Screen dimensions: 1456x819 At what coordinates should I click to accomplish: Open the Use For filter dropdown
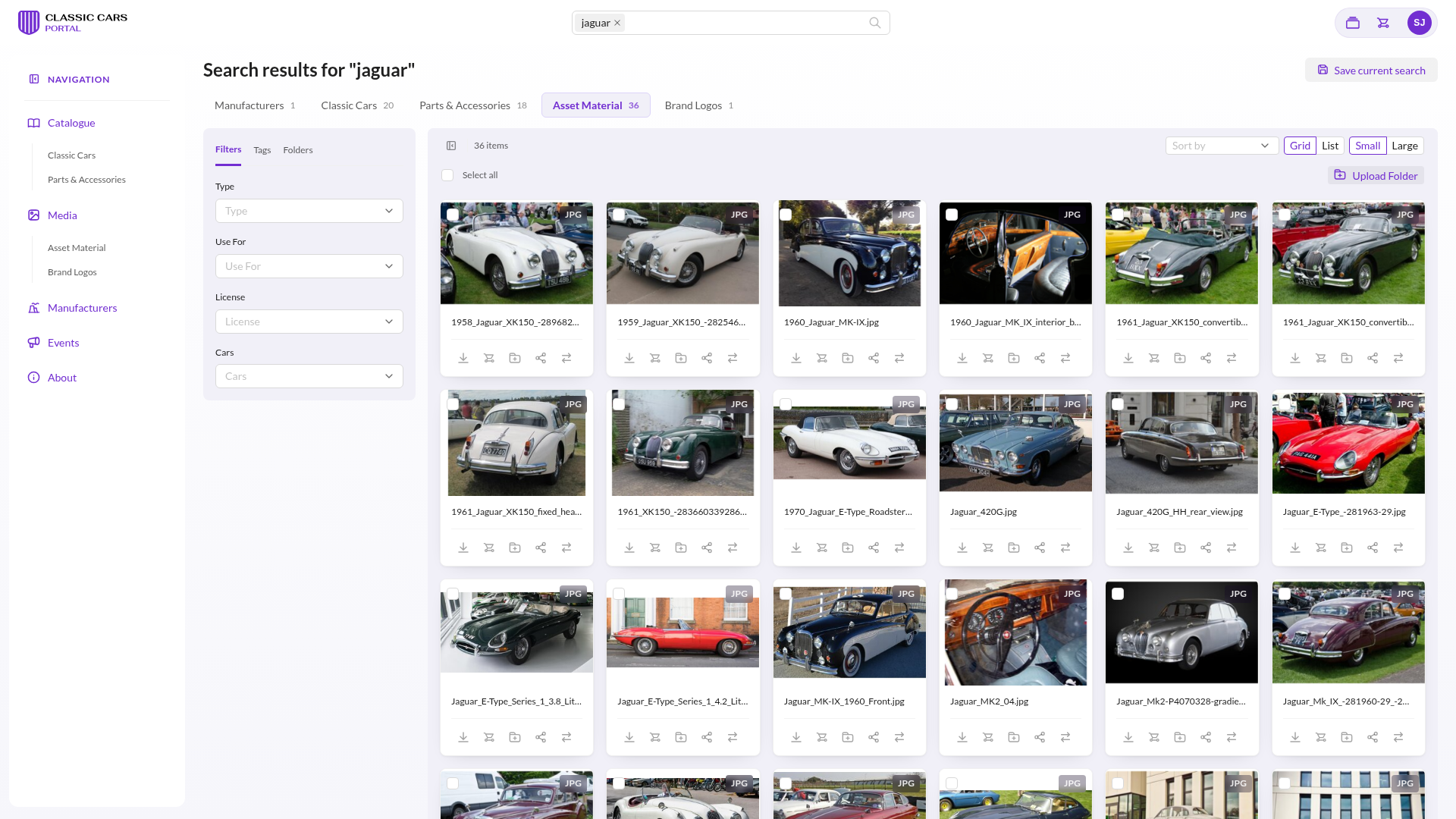click(x=309, y=266)
